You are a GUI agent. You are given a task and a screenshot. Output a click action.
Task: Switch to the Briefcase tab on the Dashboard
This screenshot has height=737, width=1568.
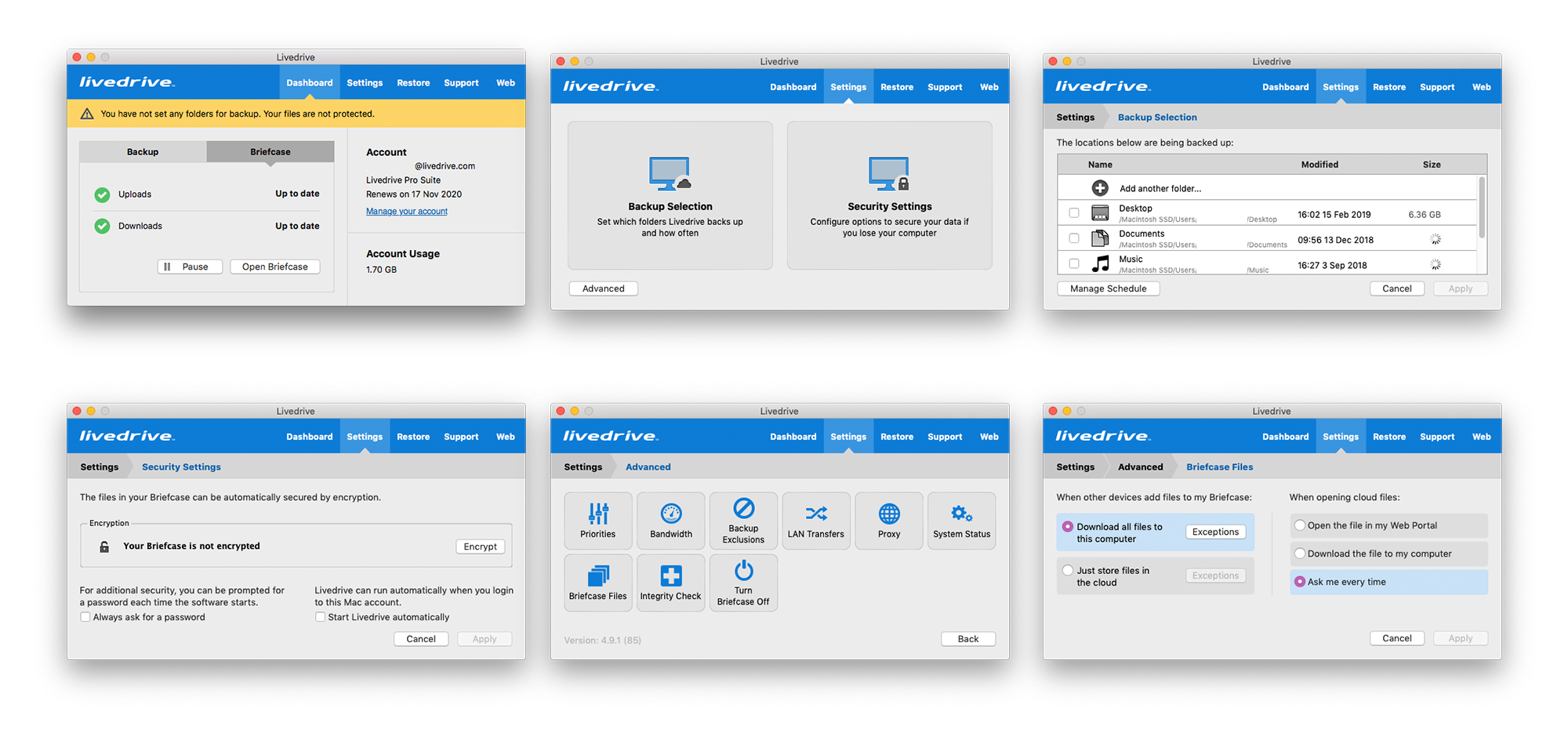270,152
